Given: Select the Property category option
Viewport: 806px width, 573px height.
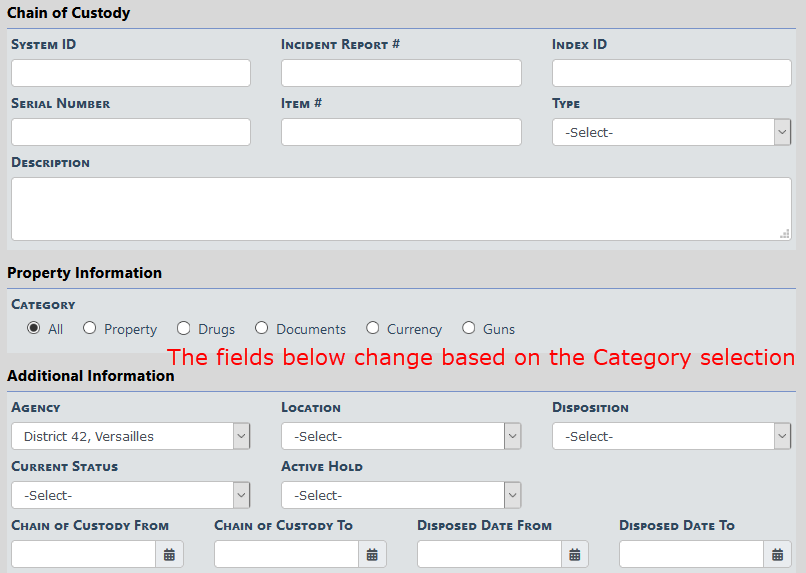Looking at the screenshot, I should pos(90,328).
